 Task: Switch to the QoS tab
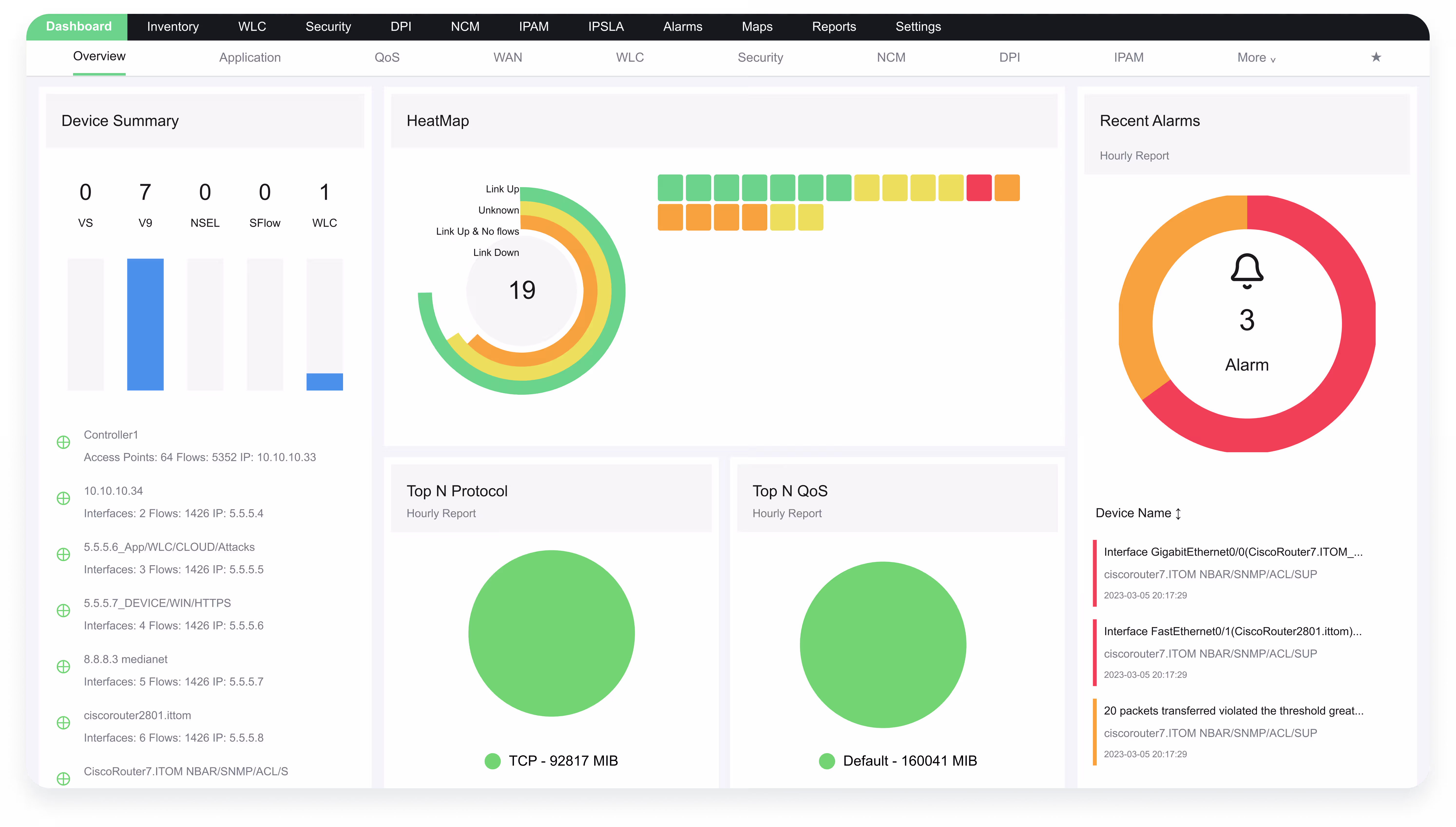(387, 57)
